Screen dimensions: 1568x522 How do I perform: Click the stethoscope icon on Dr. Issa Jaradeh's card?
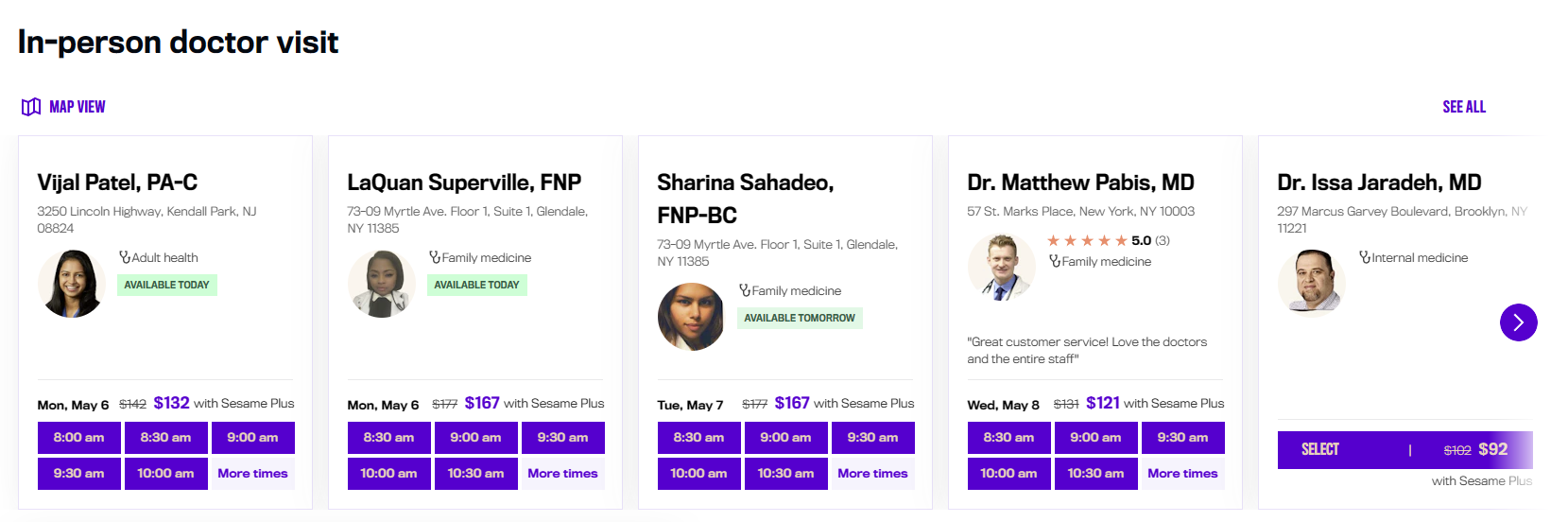coord(1365,257)
